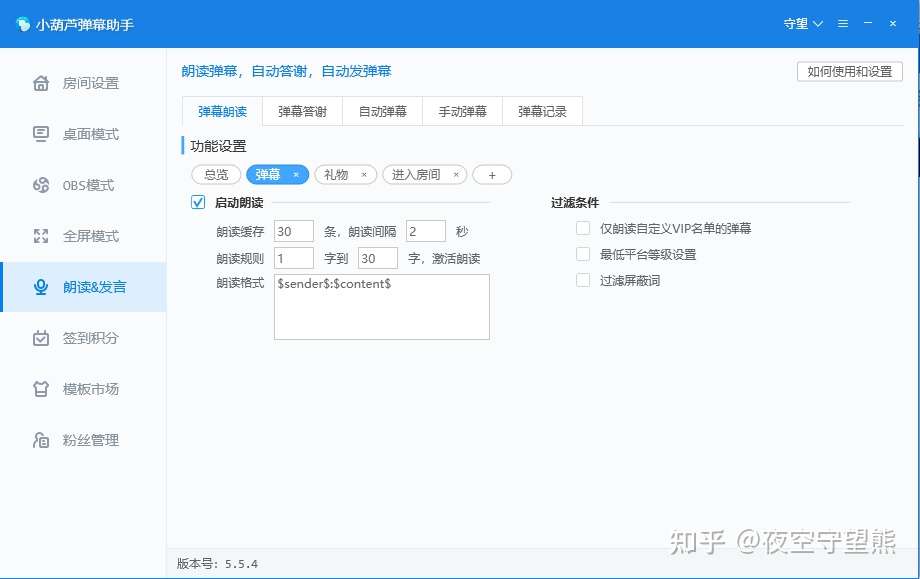The image size is (920, 579).
Task: Click the 如何使用和设置 help button
Action: tap(849, 71)
